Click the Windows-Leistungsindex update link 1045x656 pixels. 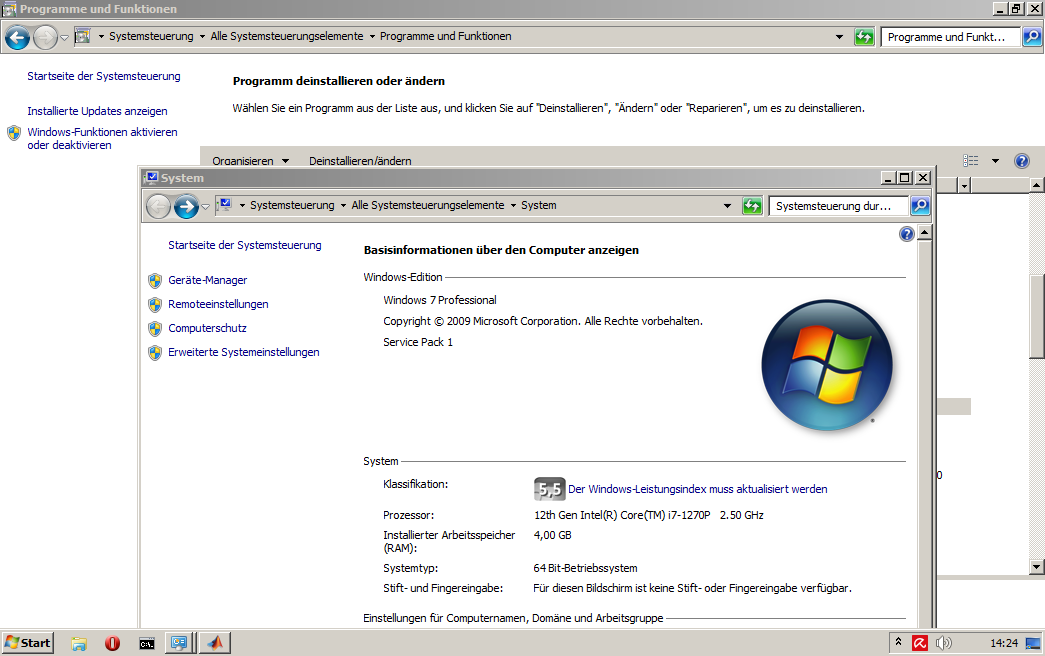[x=697, y=489]
